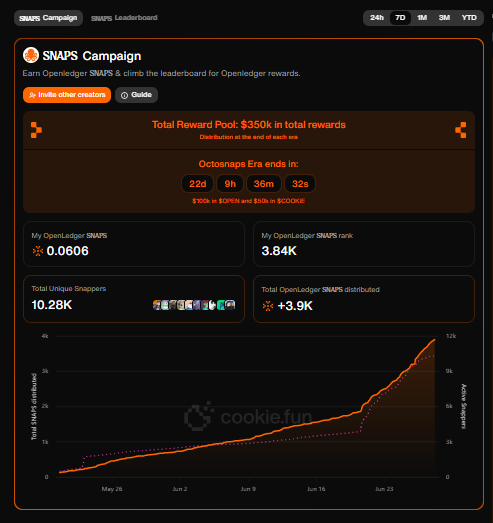Click the Jun 23 chart axis label
The width and height of the screenshot is (493, 523).
(x=384, y=489)
